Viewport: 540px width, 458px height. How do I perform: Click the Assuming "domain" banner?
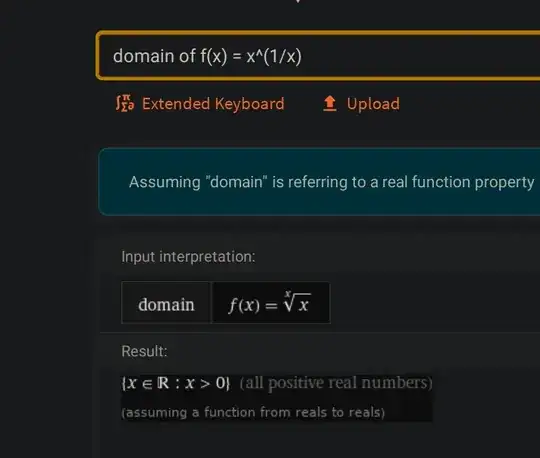coord(319,182)
